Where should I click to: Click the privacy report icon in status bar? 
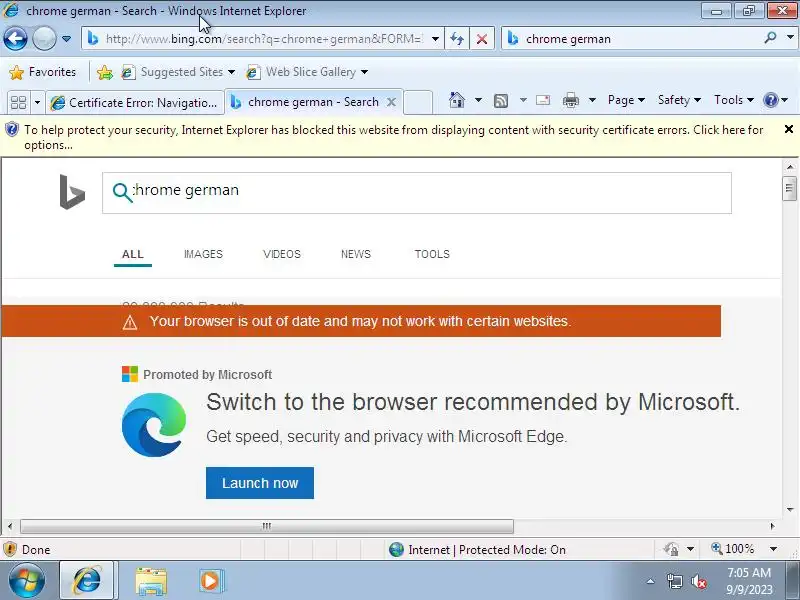click(671, 549)
